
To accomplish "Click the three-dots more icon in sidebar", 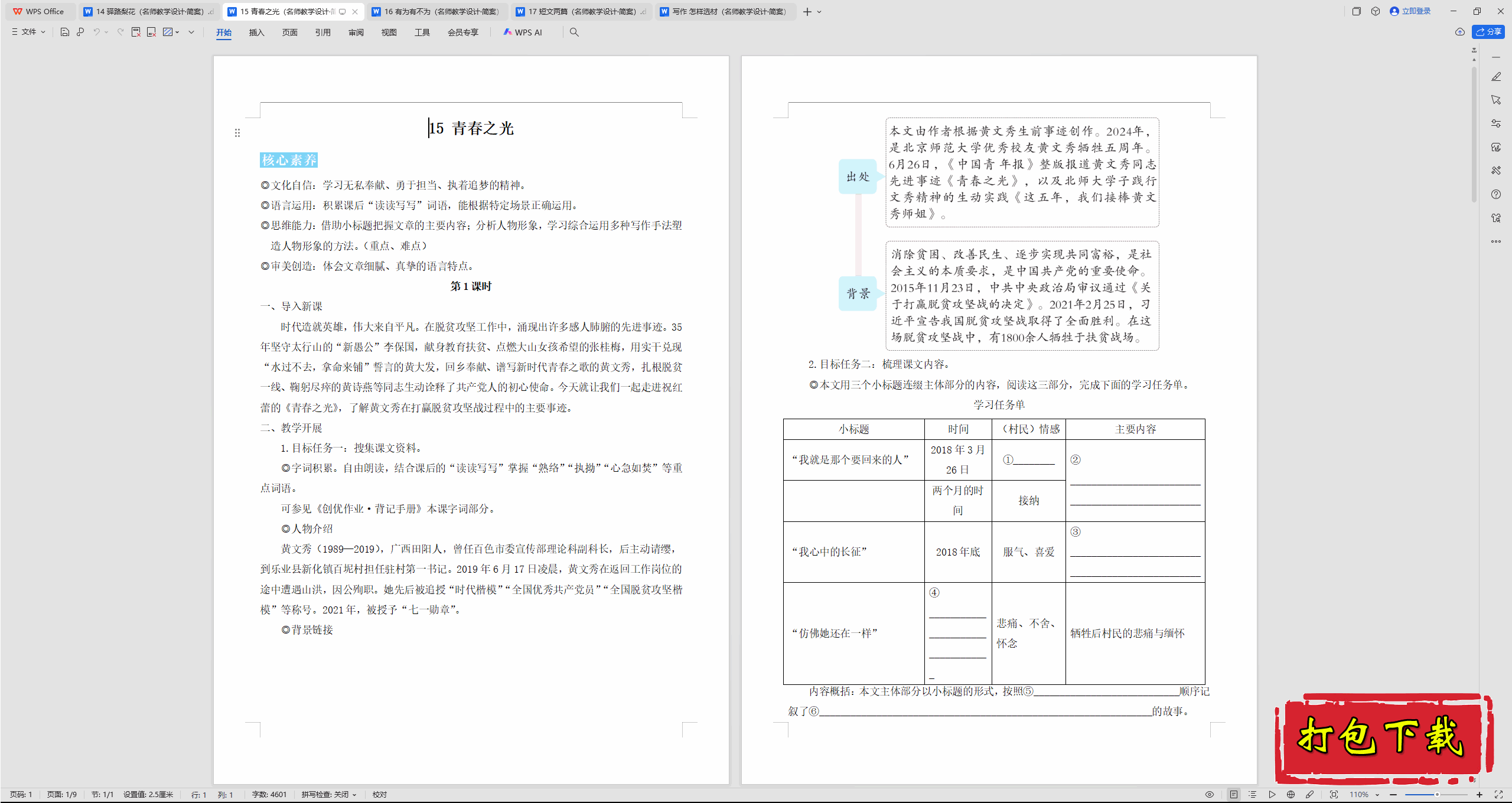I will point(1496,241).
